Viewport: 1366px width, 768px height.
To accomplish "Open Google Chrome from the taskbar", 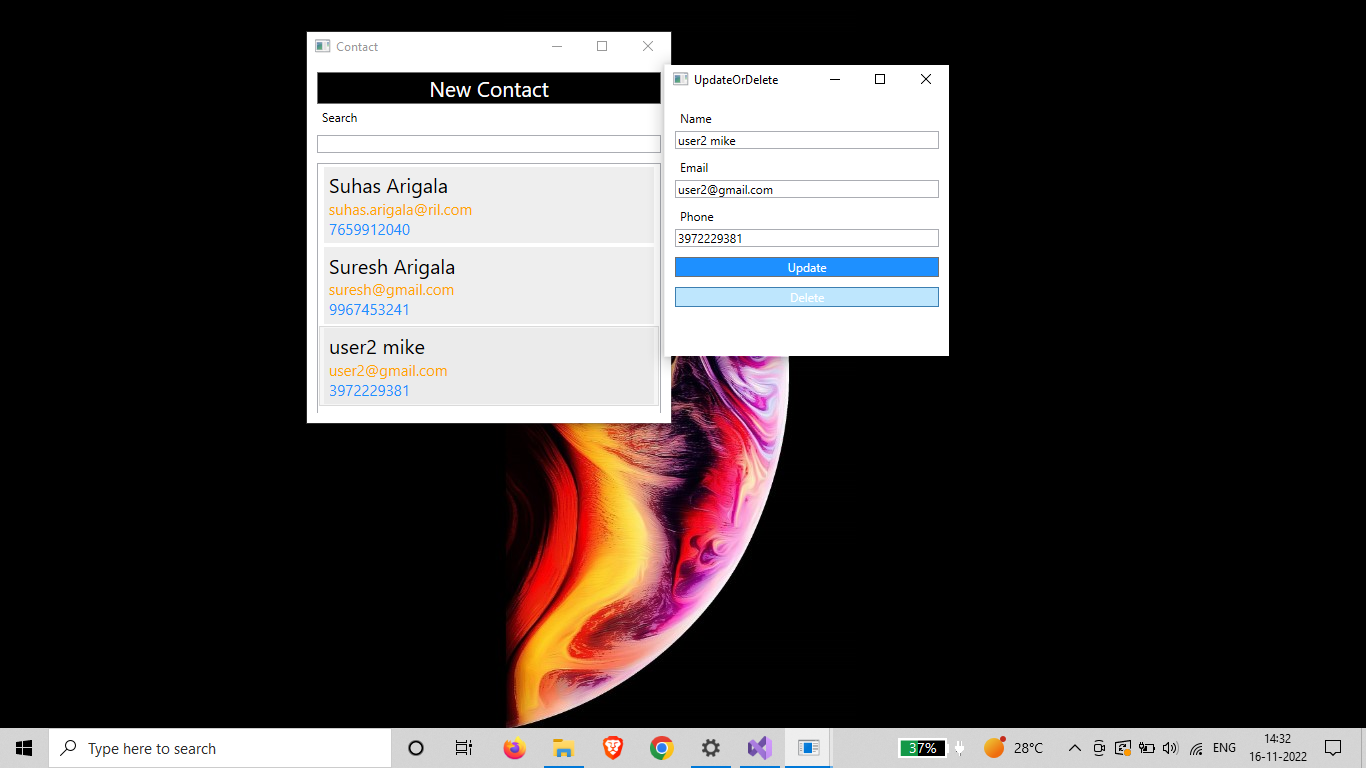I will point(661,747).
